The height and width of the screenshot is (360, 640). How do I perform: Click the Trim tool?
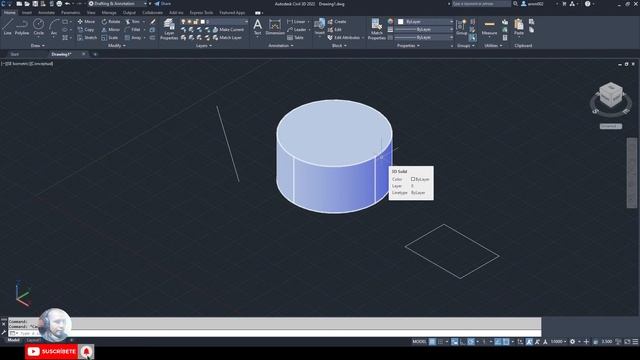(132, 22)
